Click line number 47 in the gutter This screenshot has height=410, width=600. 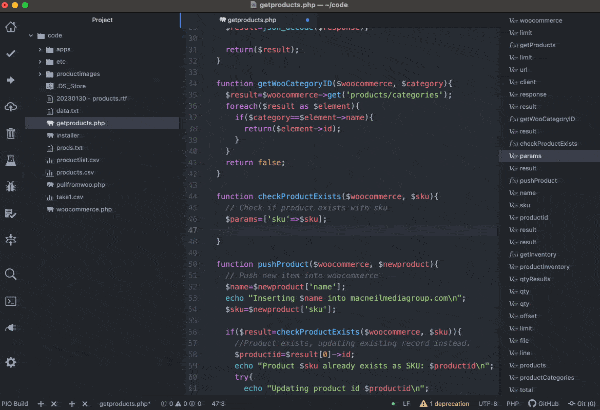pyautogui.click(x=192, y=230)
